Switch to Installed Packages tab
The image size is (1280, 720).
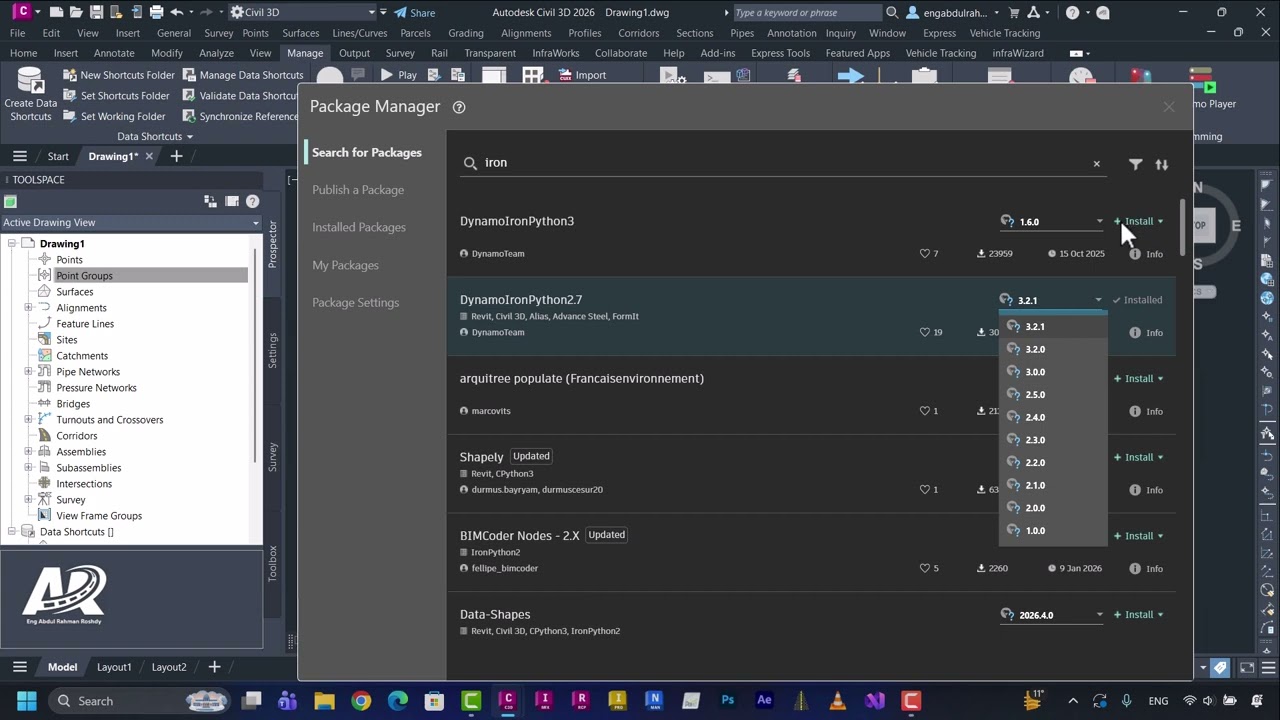(x=359, y=228)
